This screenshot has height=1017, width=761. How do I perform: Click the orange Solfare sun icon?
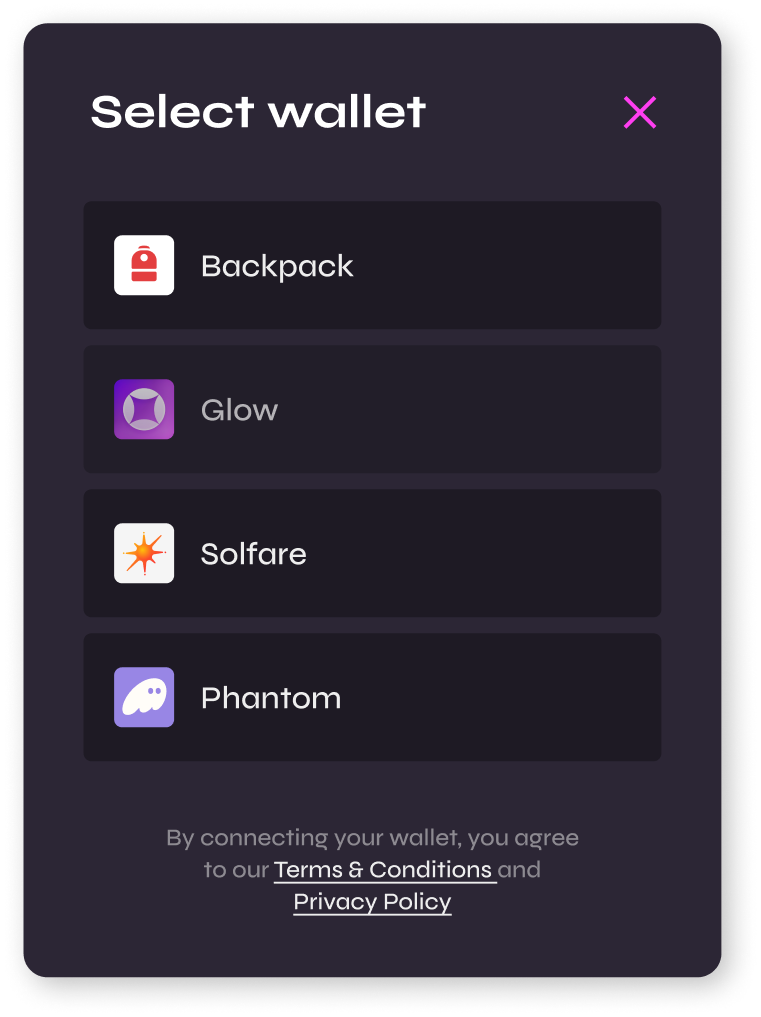tap(144, 553)
